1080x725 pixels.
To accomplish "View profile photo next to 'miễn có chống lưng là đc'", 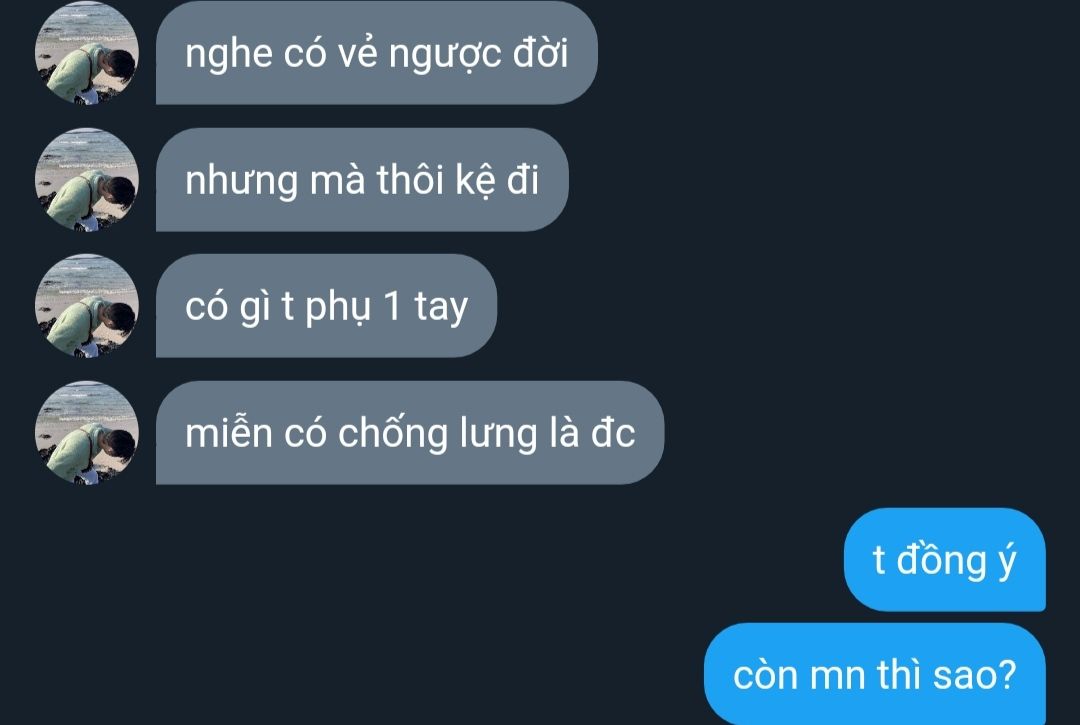I will [x=87, y=432].
